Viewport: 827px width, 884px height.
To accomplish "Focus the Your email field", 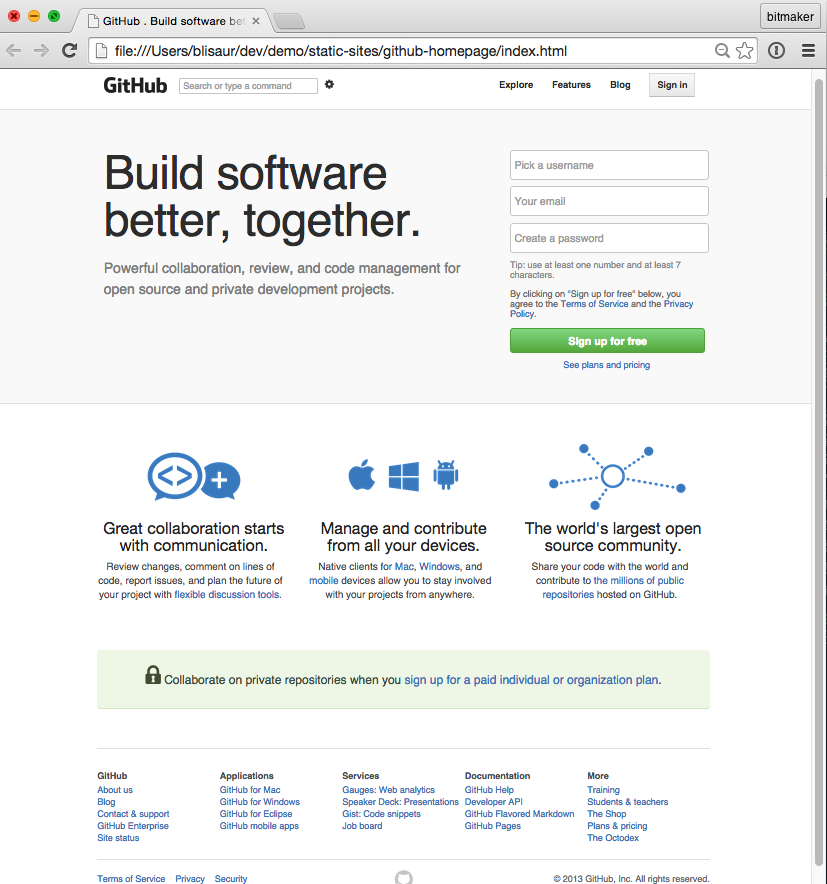I will 609,201.
